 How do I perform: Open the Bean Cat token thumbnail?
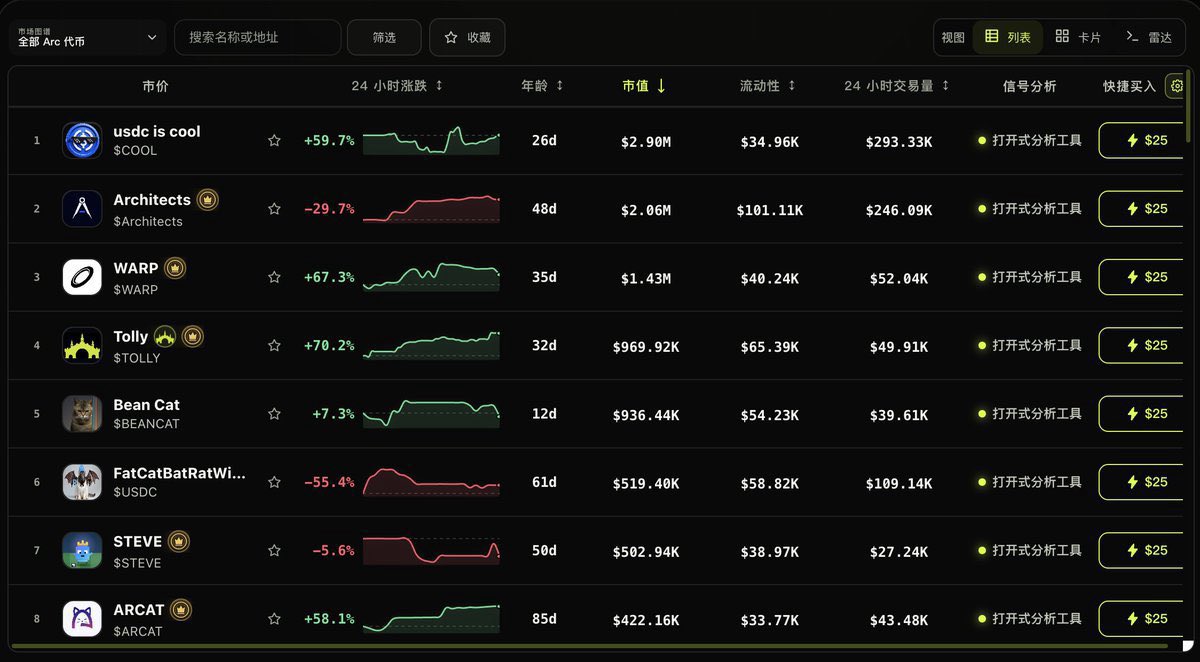tap(82, 414)
